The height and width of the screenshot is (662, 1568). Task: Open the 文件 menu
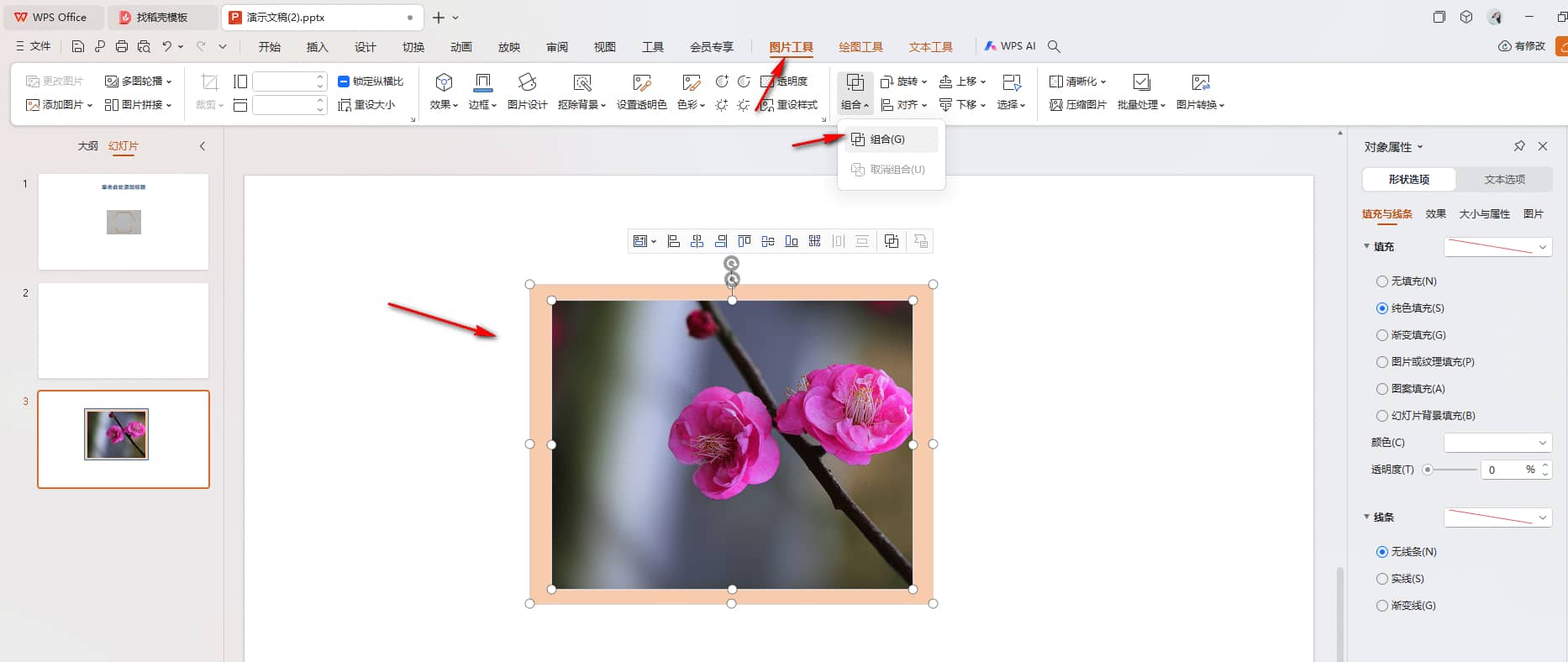pos(33,47)
